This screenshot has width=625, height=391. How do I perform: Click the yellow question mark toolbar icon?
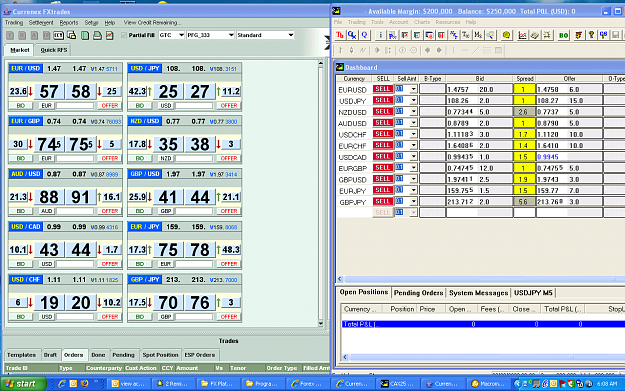pyautogui.click(x=592, y=35)
